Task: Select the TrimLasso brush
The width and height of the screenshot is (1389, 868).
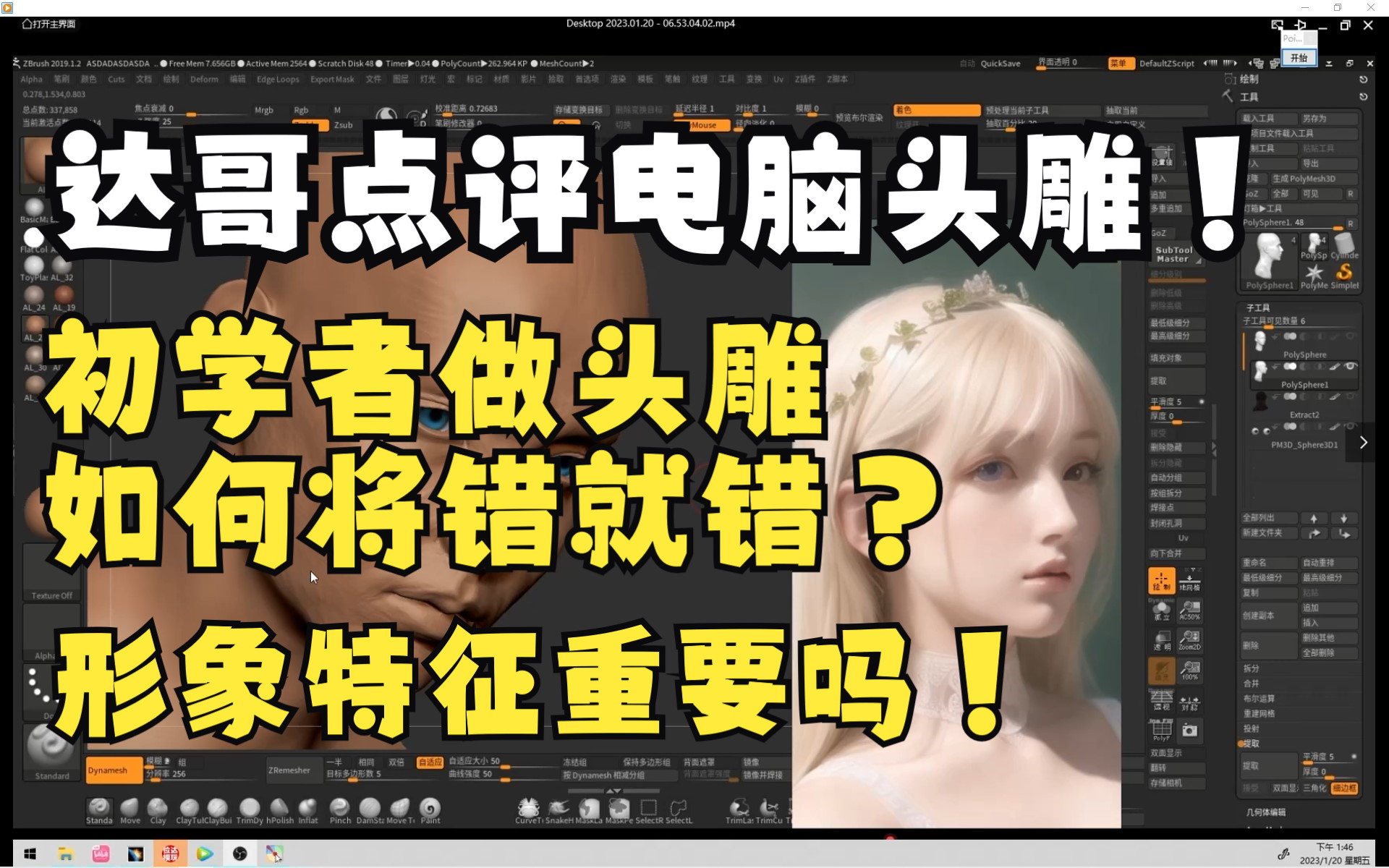Action: [x=739, y=810]
